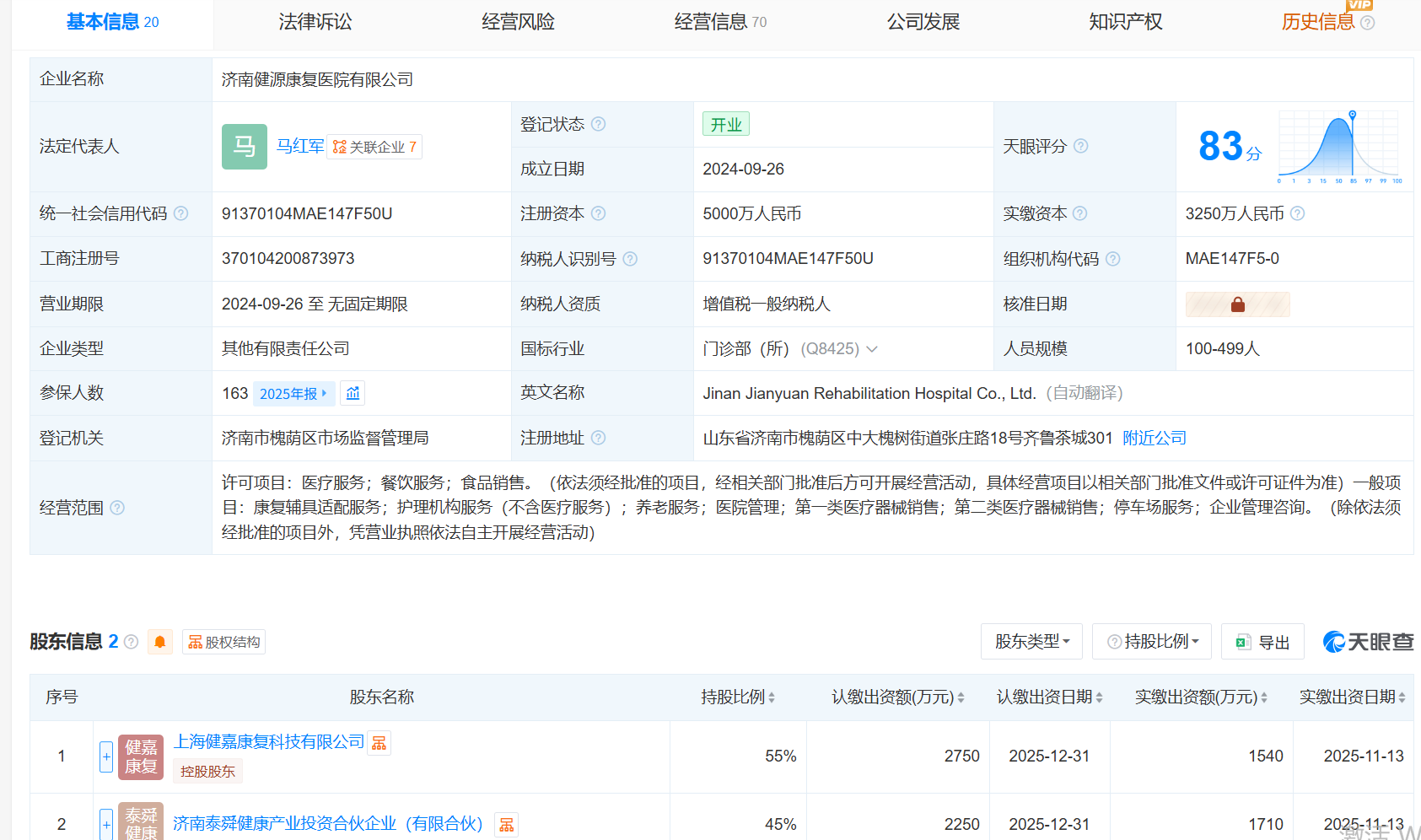The width and height of the screenshot is (1421, 840).
Task: Select the 经营信息 tab
Action: click(x=720, y=22)
